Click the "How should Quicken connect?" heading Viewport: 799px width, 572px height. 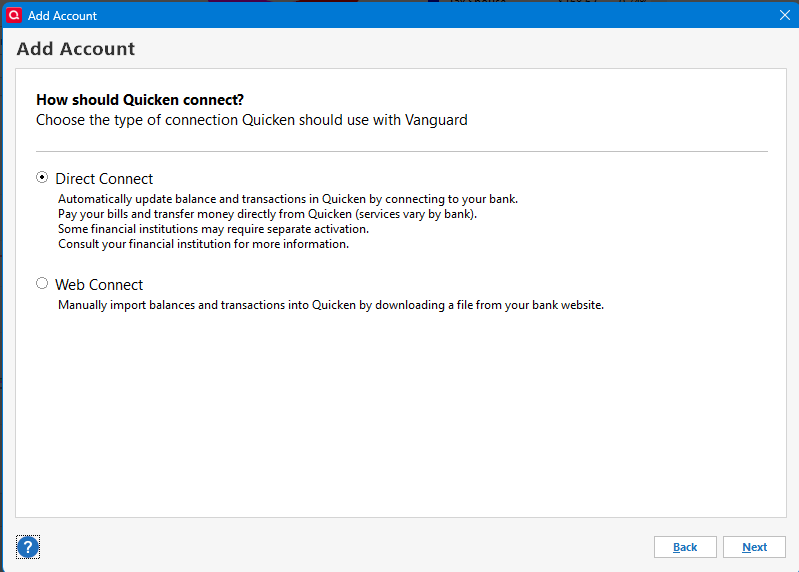click(x=140, y=100)
